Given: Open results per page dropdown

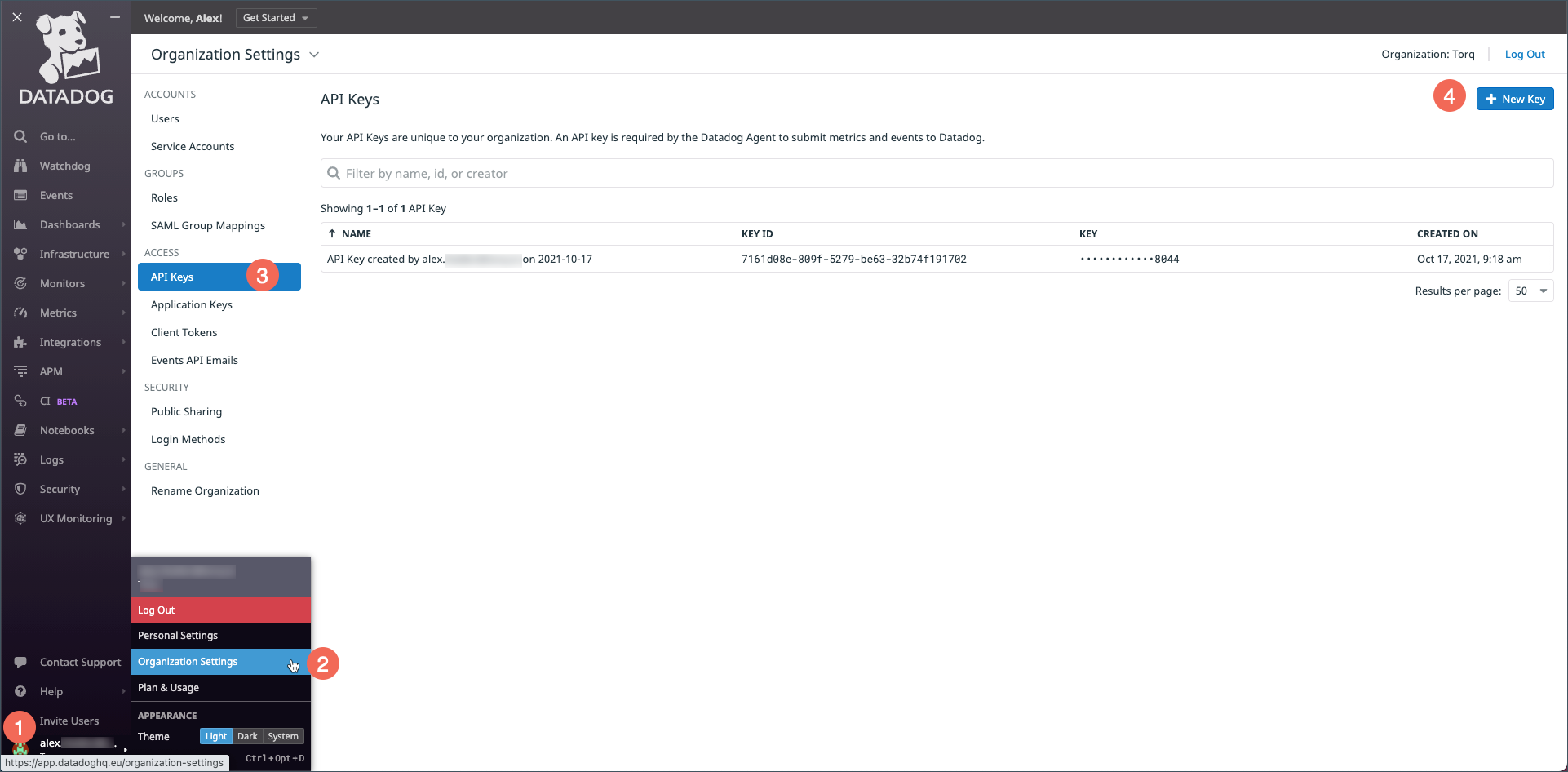Looking at the screenshot, I should click(x=1530, y=291).
